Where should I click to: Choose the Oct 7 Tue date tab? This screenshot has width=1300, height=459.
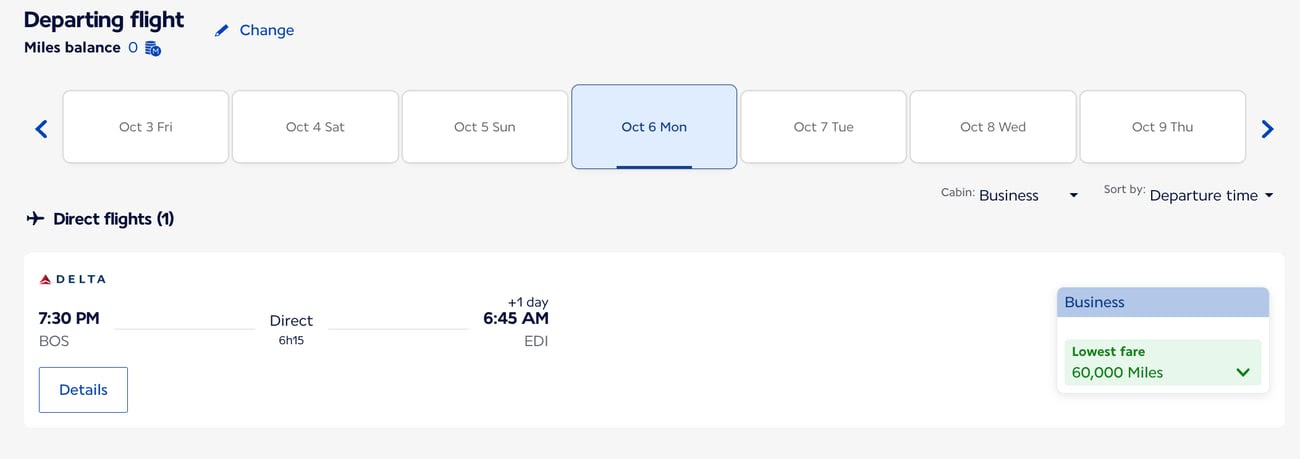click(x=823, y=127)
